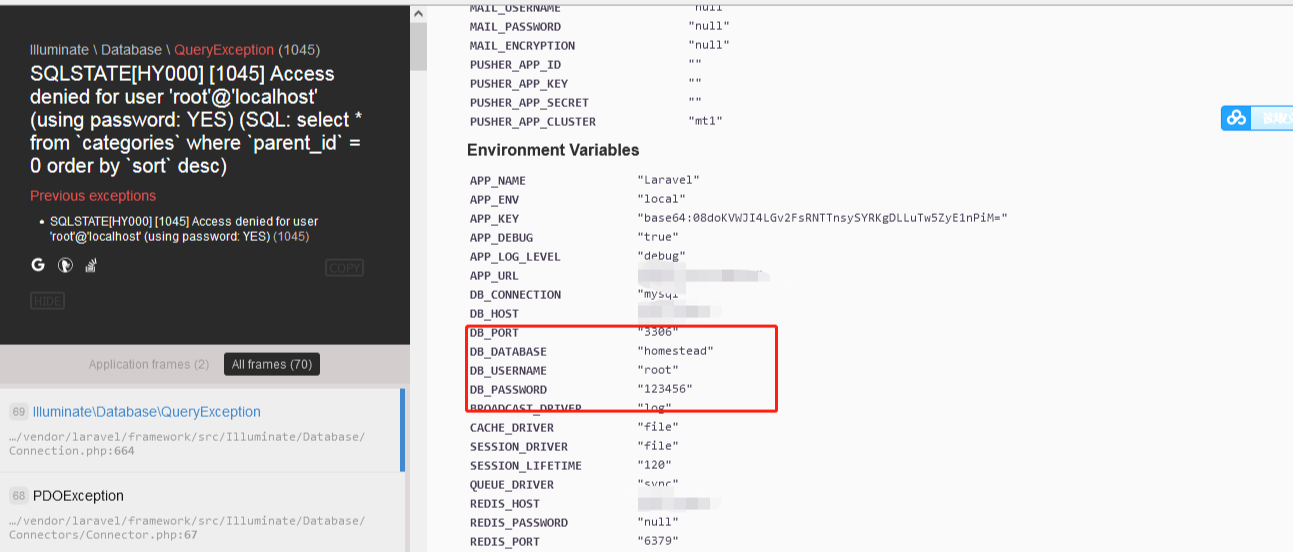Click the Previous exceptions heading
This screenshot has height=552, width=1293.
[x=93, y=196]
